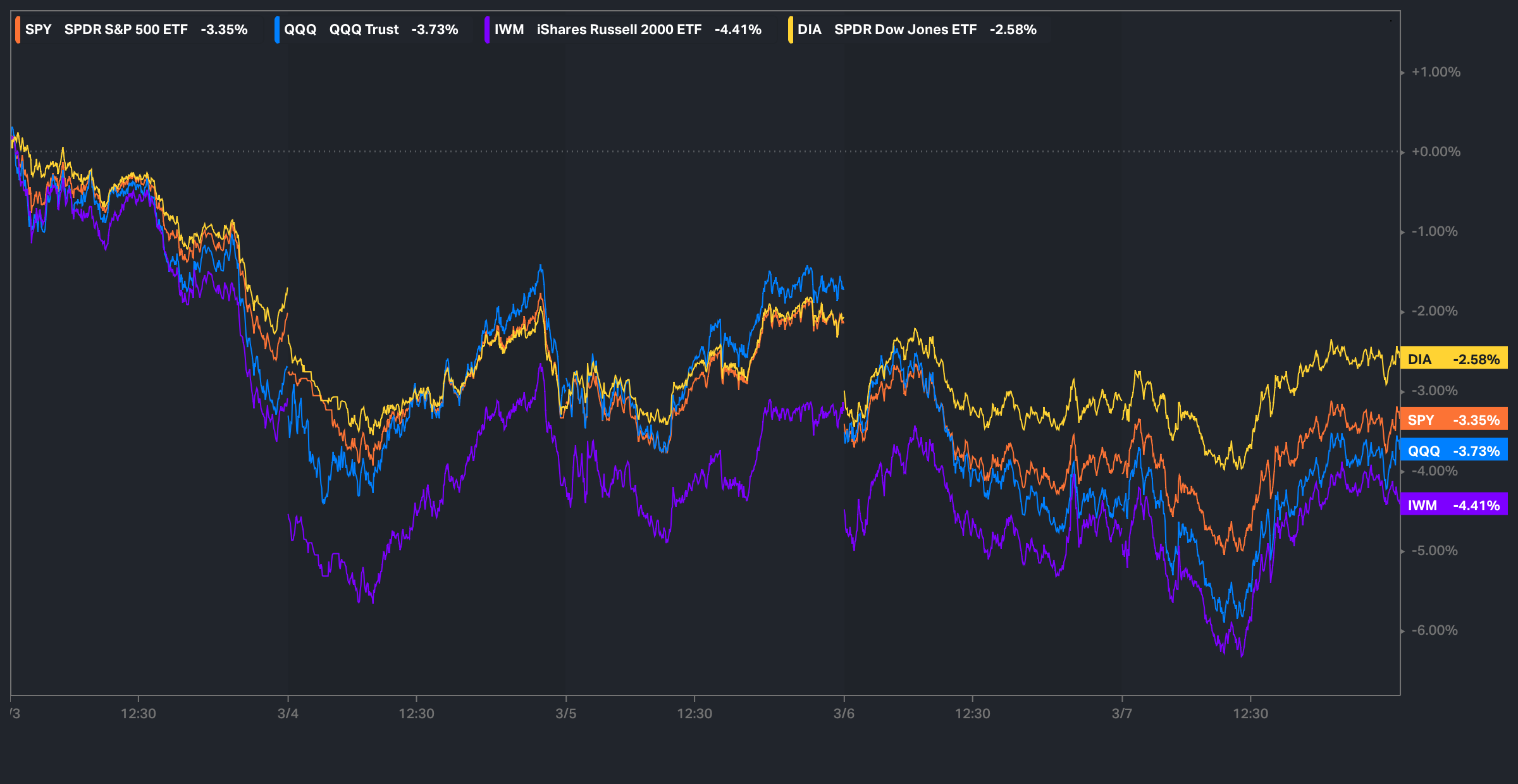Image resolution: width=1518 pixels, height=784 pixels.
Task: Click the yellow DIA -2.58% price tag
Action: click(x=1453, y=359)
